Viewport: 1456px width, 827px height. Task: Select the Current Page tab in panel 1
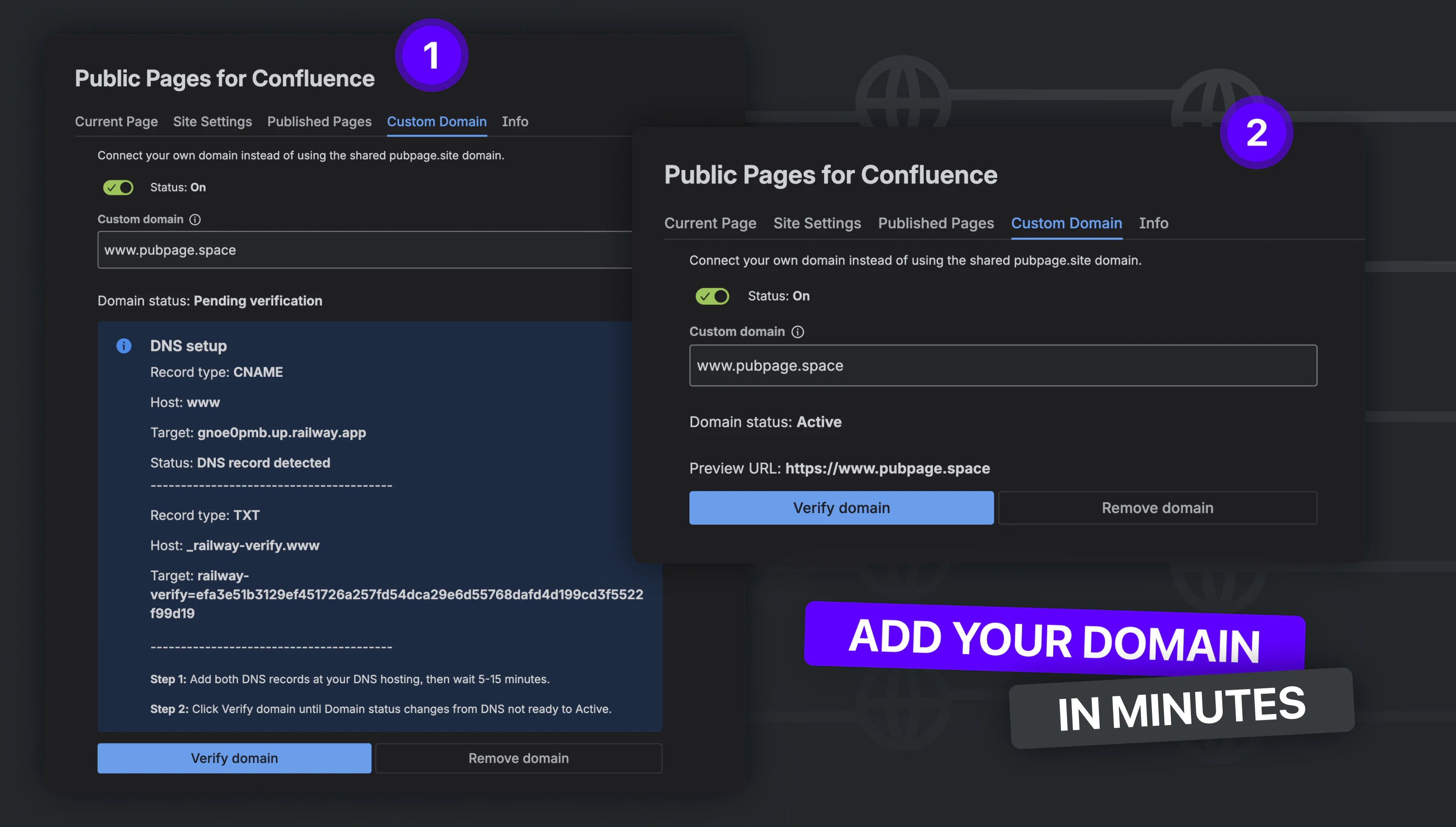tap(116, 122)
